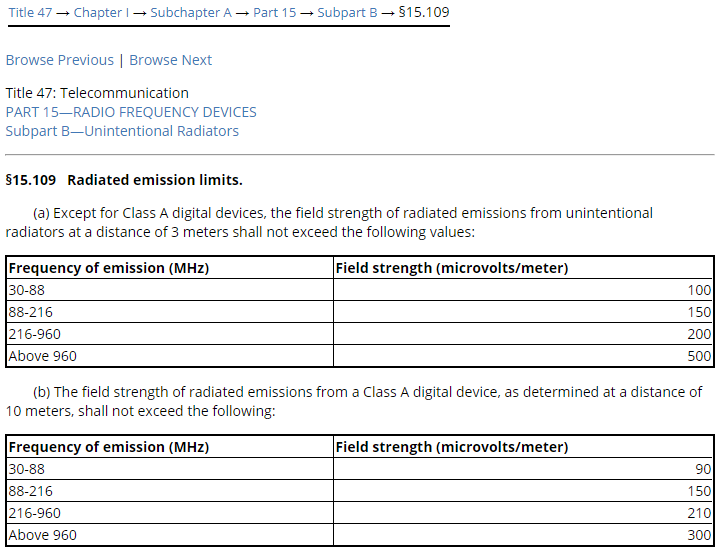
Task: Select the 500 field strength cell
Action: (x=523, y=356)
